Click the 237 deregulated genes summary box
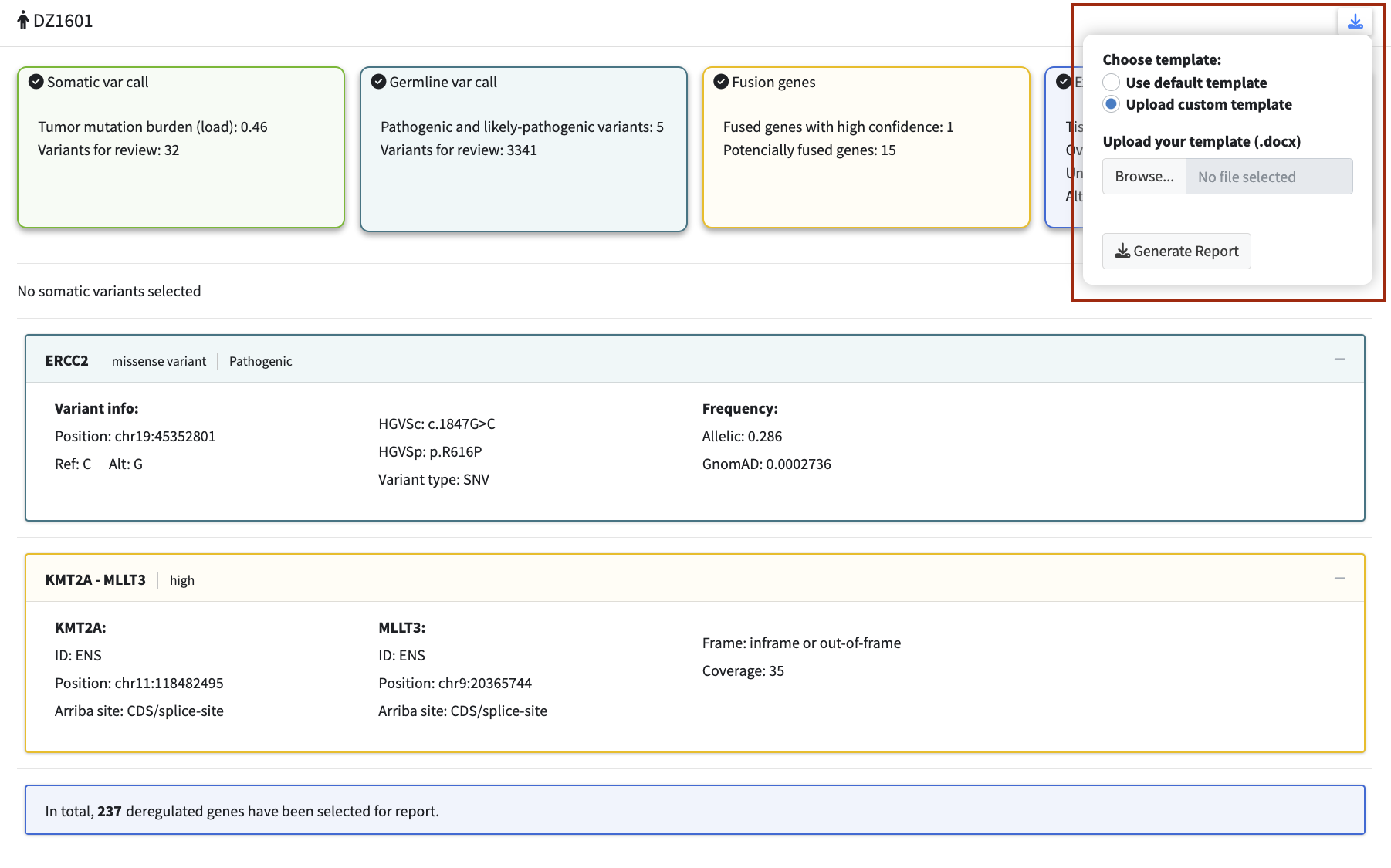This screenshot has height=868, width=1391. pyautogui.click(x=695, y=810)
